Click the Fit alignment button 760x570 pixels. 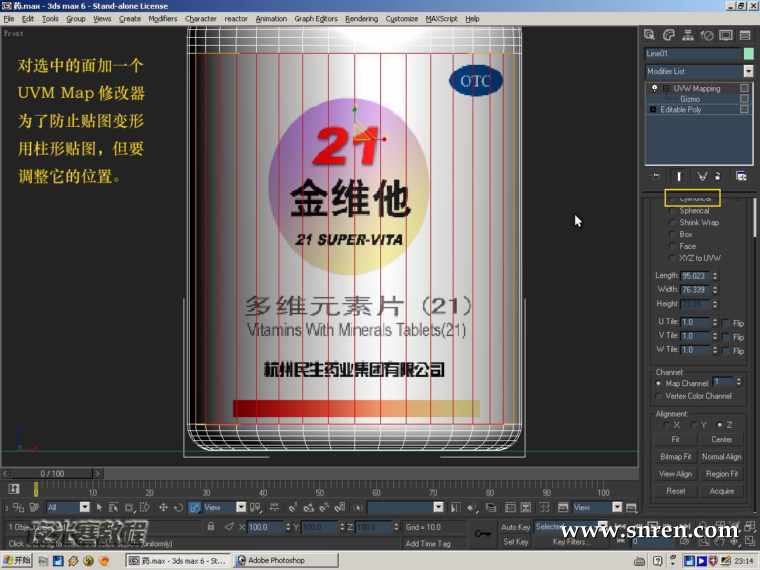tap(676, 439)
